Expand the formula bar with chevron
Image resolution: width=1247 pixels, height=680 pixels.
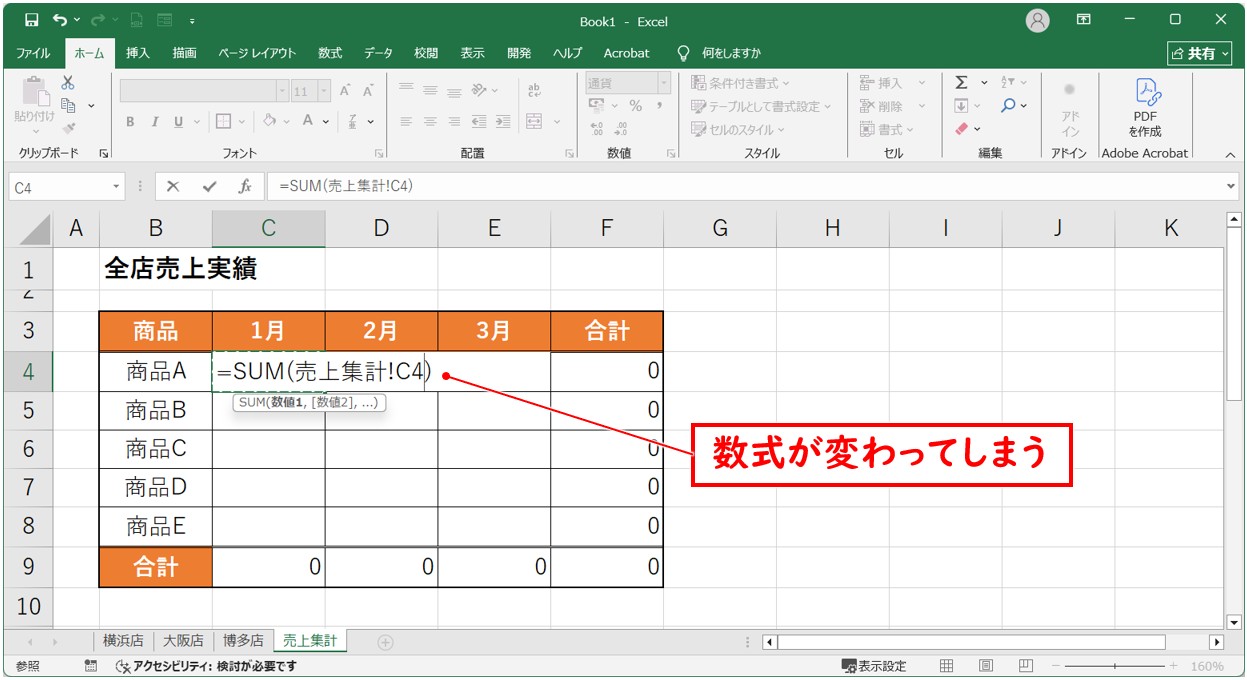click(1230, 186)
